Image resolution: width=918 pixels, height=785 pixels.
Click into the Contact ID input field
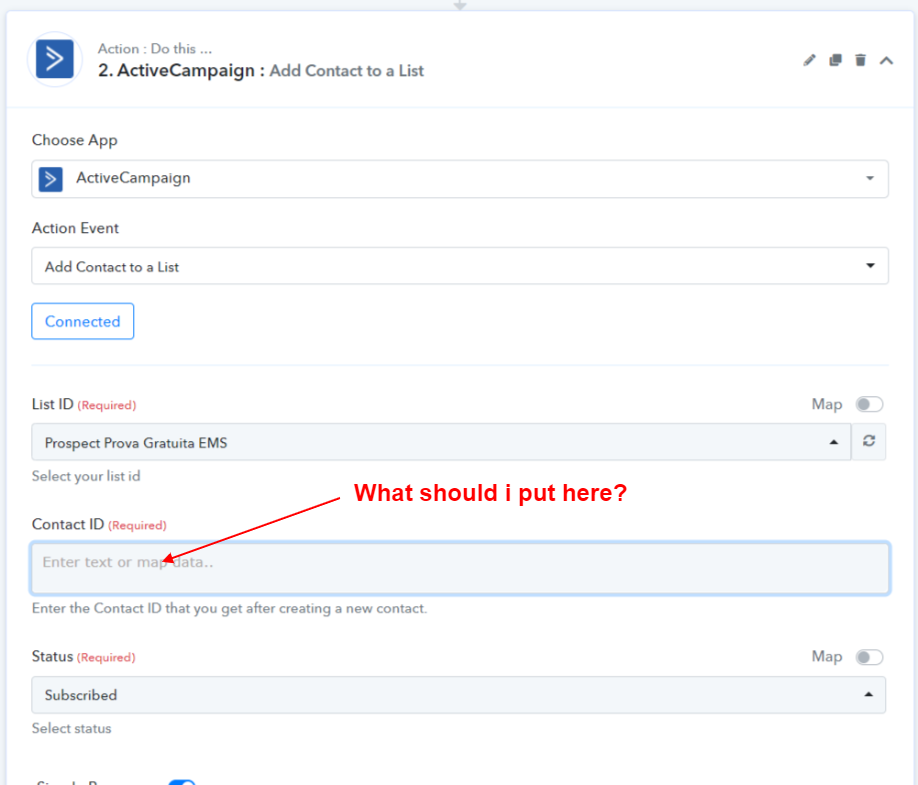(460, 568)
